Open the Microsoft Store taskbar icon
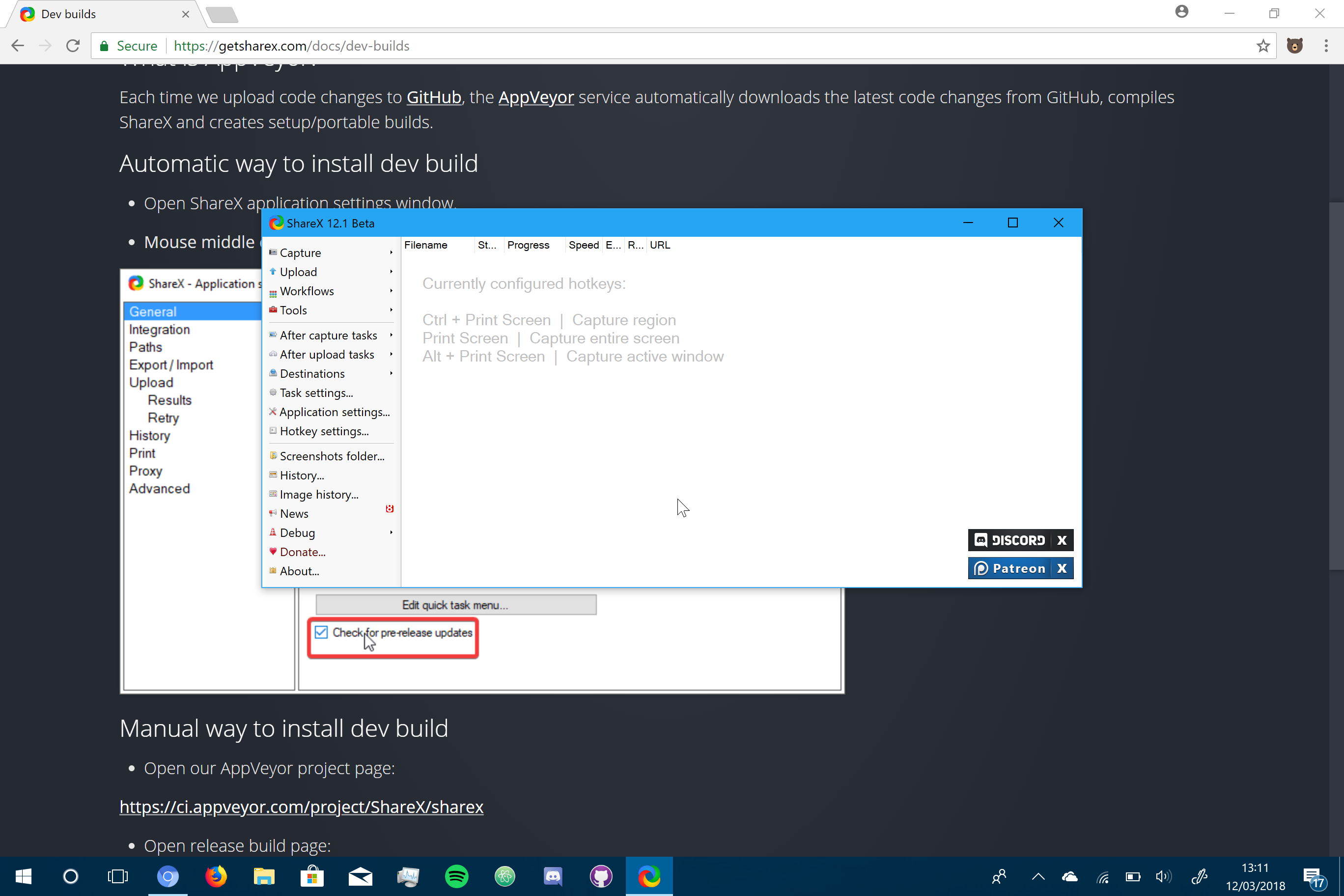1344x896 pixels. point(312,876)
